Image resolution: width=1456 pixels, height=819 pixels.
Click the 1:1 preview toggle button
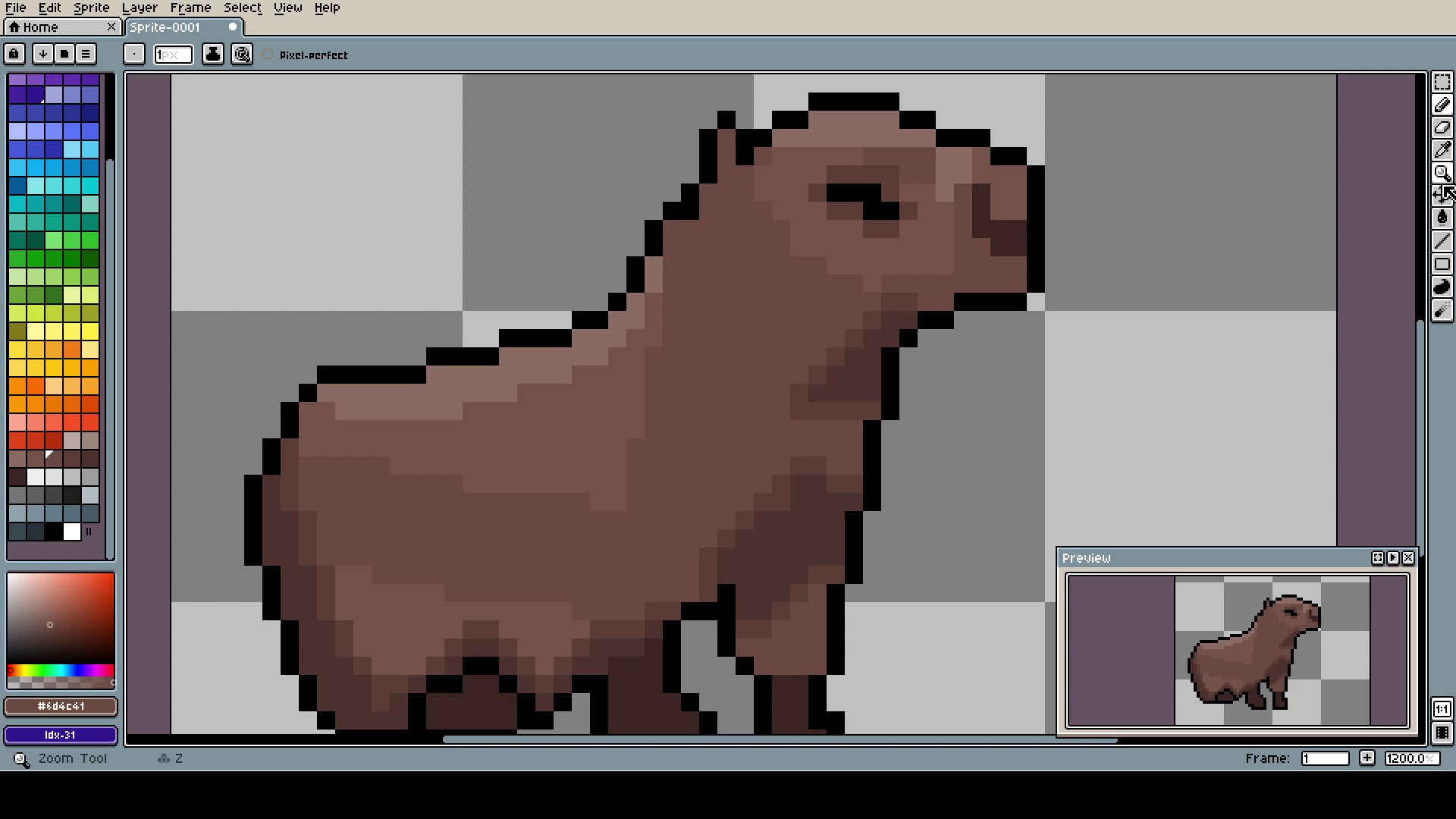[1442, 709]
